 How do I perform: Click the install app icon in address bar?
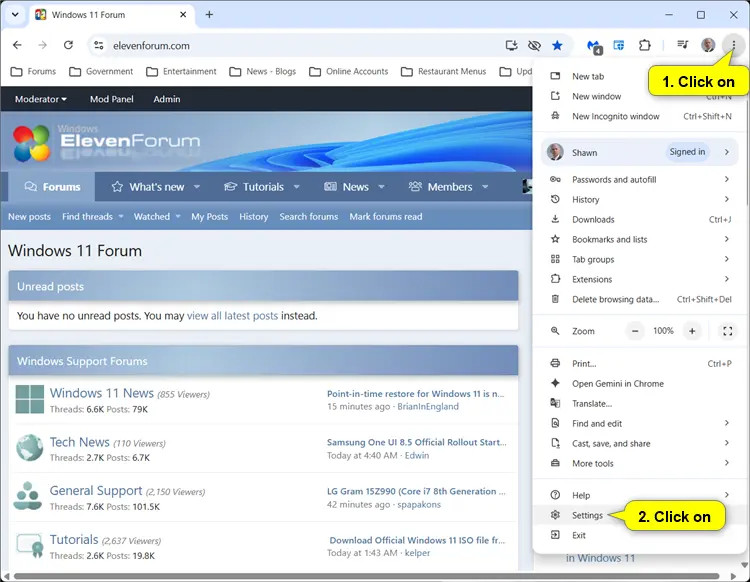point(511,45)
